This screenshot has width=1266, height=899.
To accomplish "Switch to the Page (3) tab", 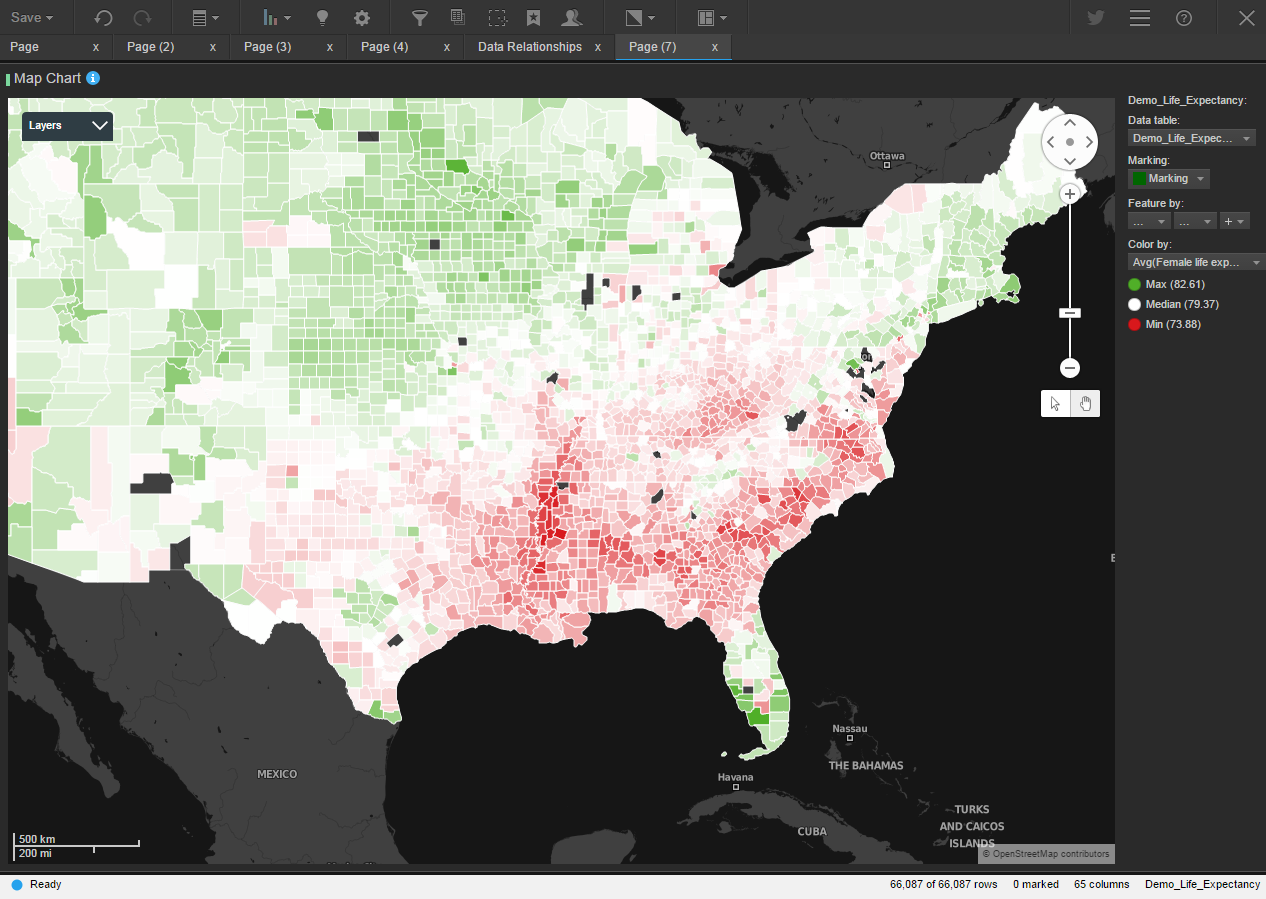I will (267, 47).
